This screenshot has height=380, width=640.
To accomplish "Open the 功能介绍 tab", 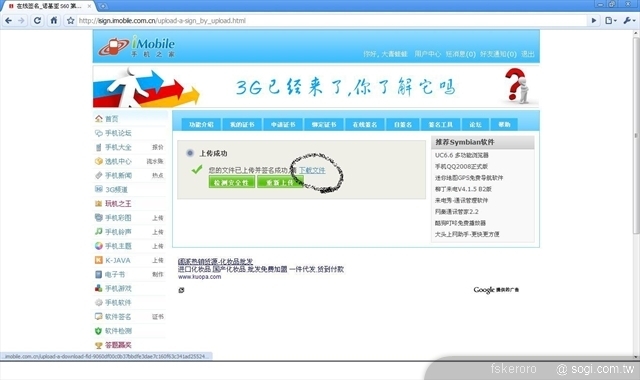I will point(201,124).
